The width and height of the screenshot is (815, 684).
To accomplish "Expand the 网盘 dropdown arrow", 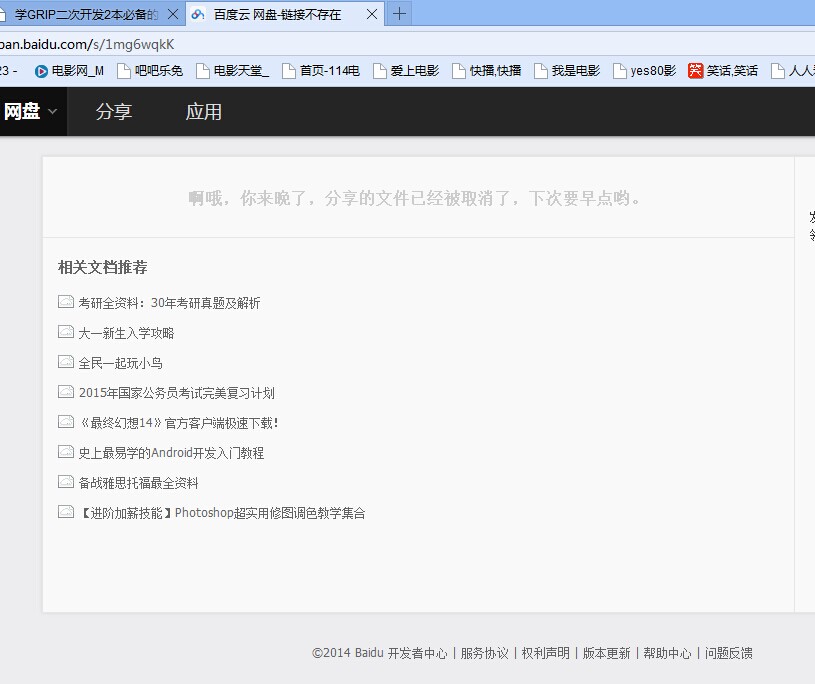I will click(x=52, y=111).
